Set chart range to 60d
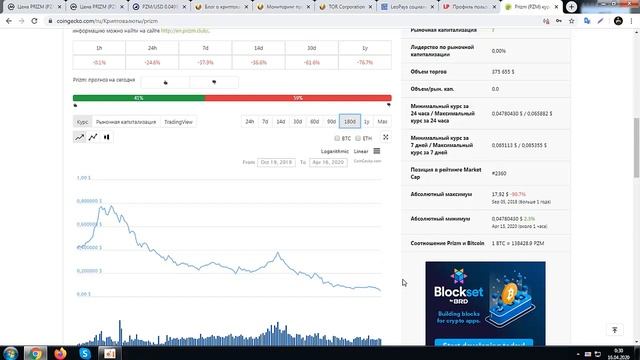 point(314,122)
